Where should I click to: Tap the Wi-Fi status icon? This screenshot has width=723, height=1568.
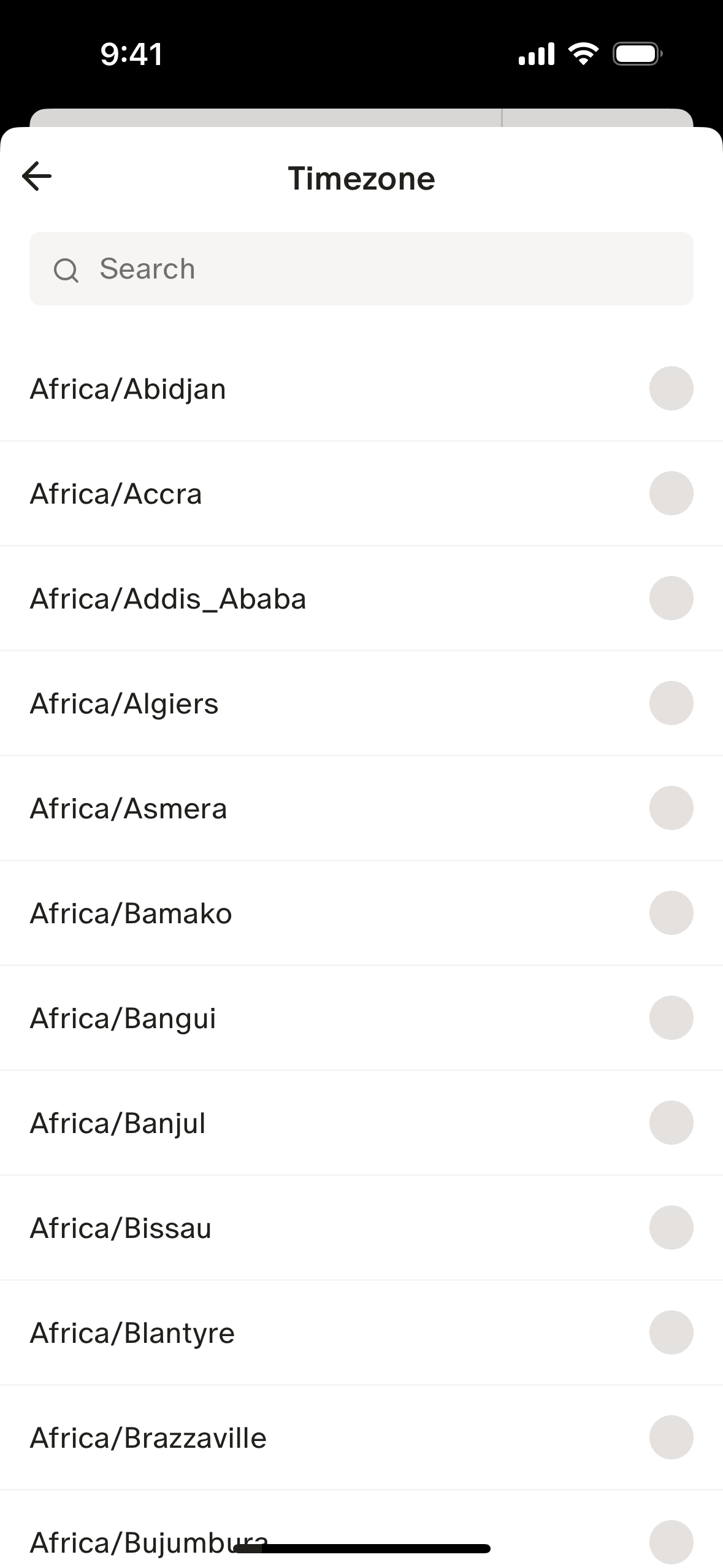tap(583, 54)
